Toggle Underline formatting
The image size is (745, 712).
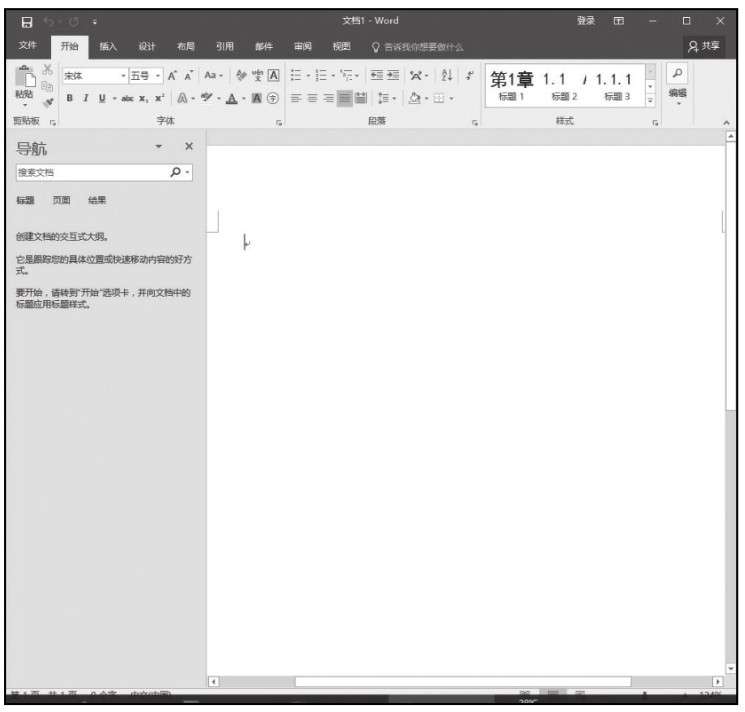pos(101,98)
